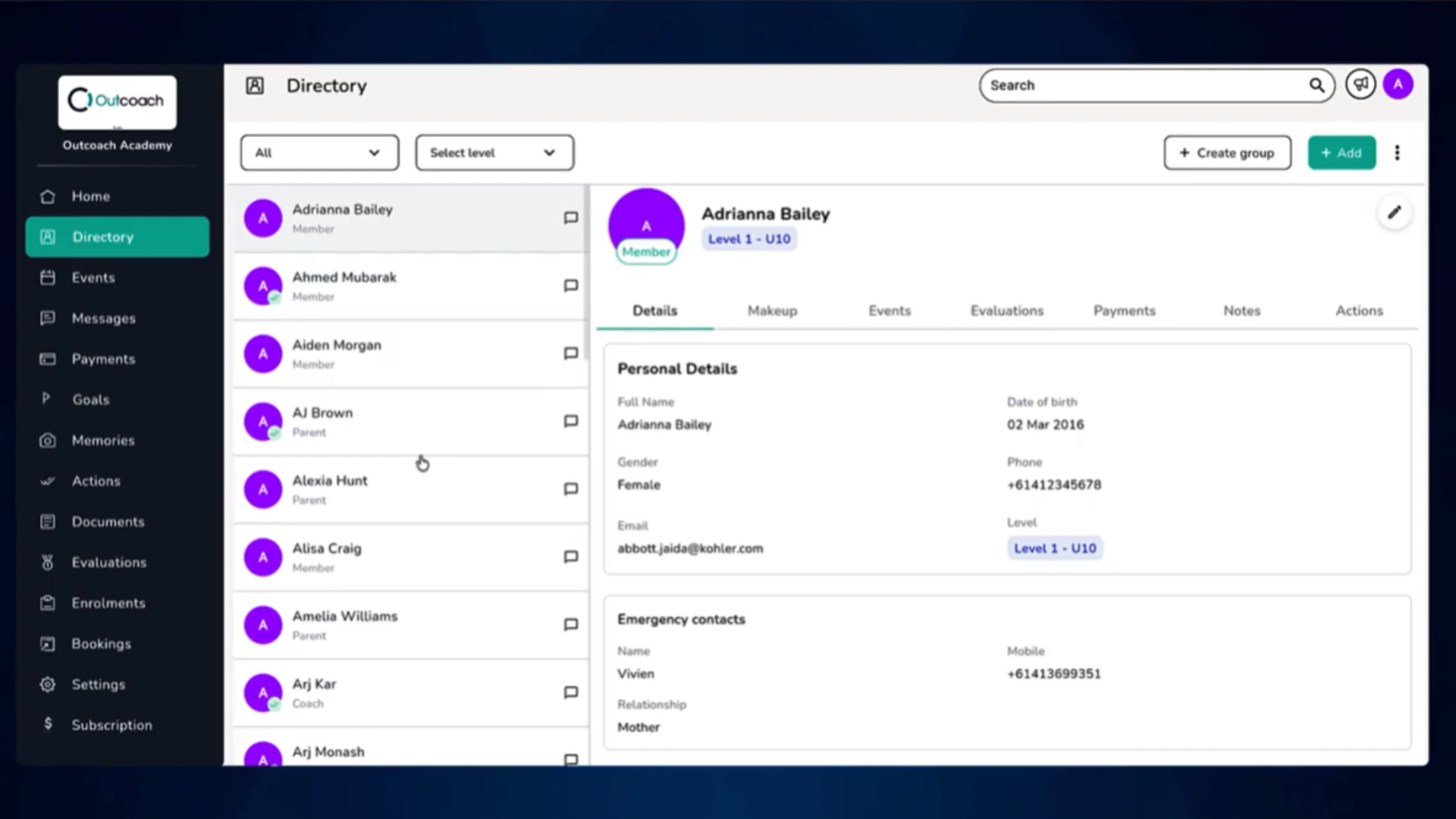Click the email abbott.jaida@kohler.com
This screenshot has height=819, width=1456.
[x=690, y=548]
